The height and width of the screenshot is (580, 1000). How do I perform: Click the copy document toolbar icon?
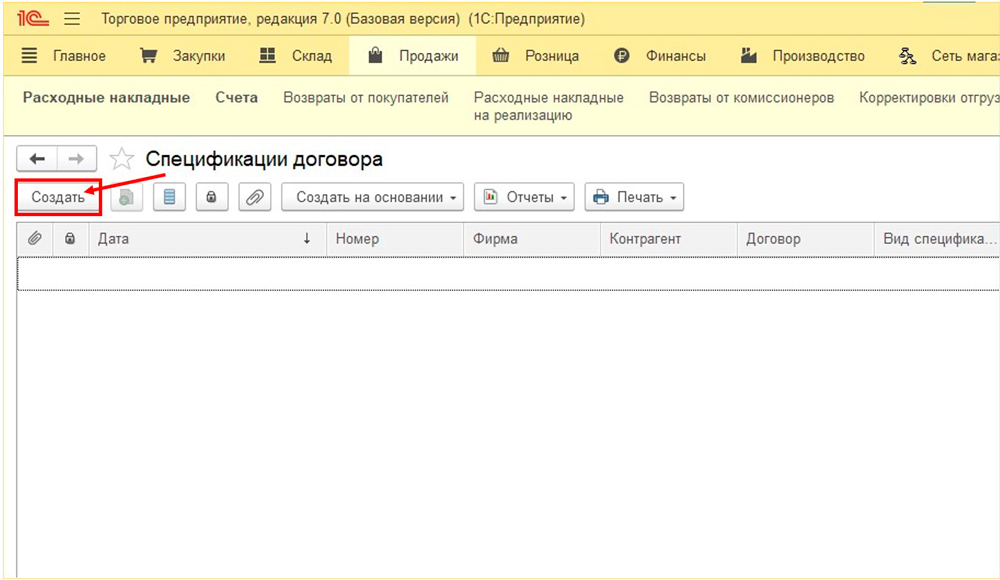pos(126,197)
